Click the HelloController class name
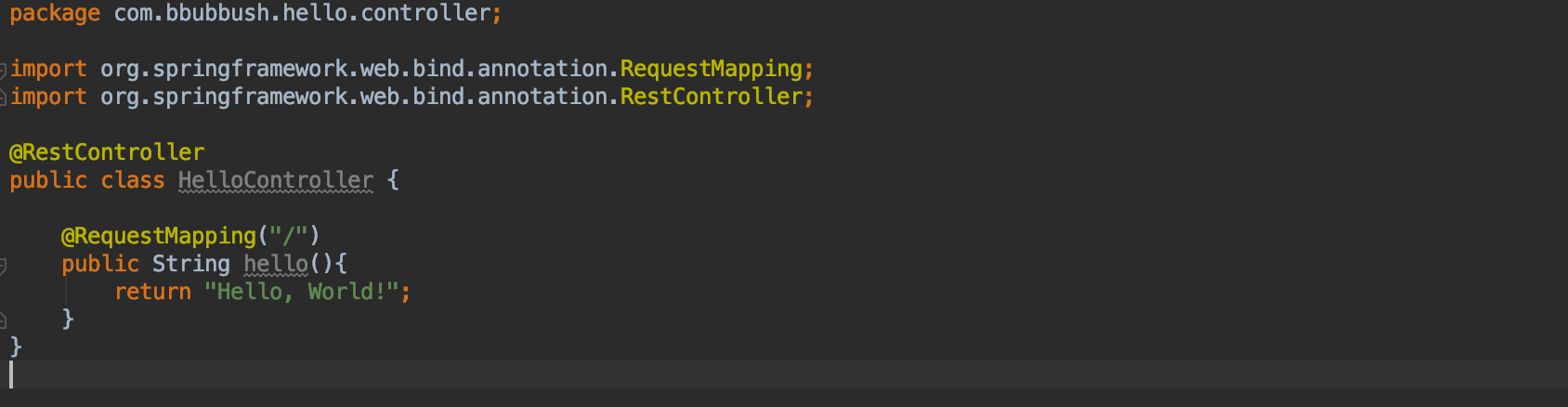The height and width of the screenshot is (407, 1568). [x=275, y=180]
